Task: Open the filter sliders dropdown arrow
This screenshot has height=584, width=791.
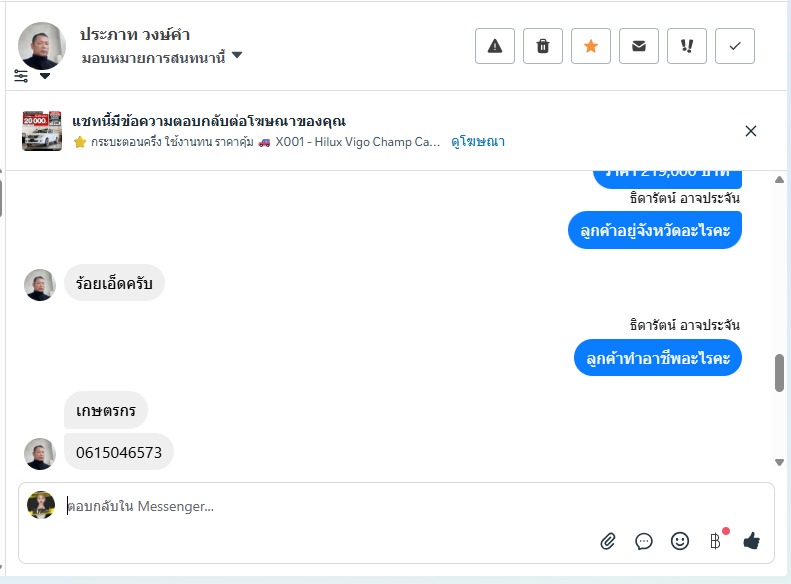Action: coord(45,76)
